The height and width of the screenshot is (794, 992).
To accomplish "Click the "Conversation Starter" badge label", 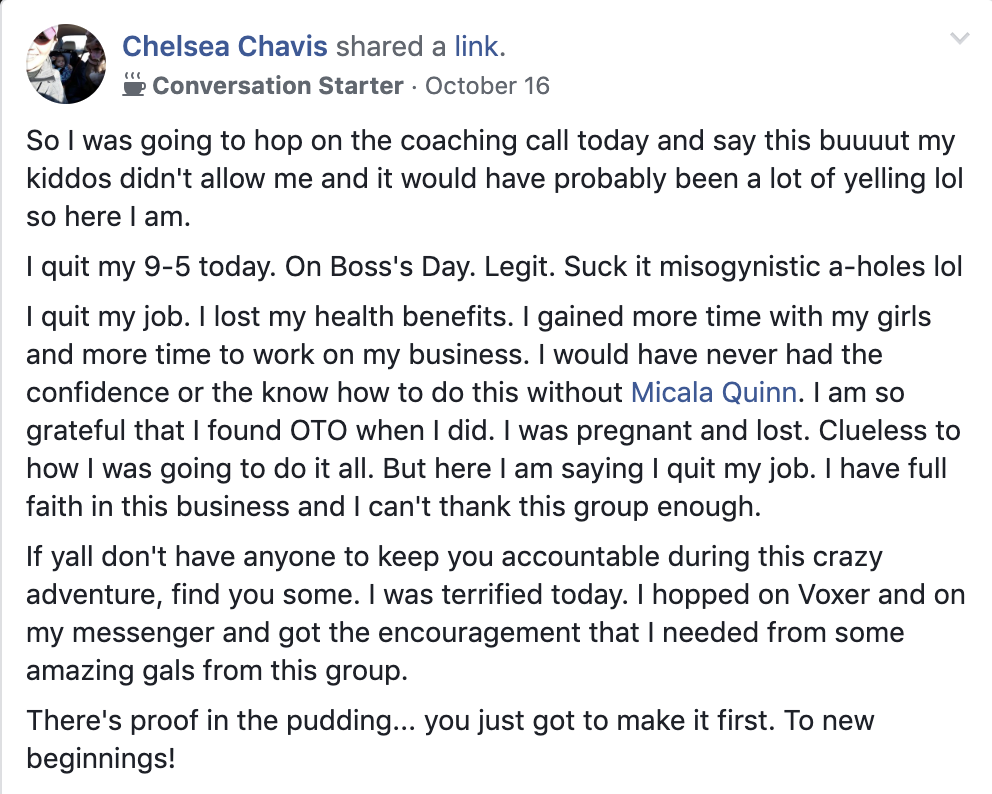I will (x=277, y=85).
